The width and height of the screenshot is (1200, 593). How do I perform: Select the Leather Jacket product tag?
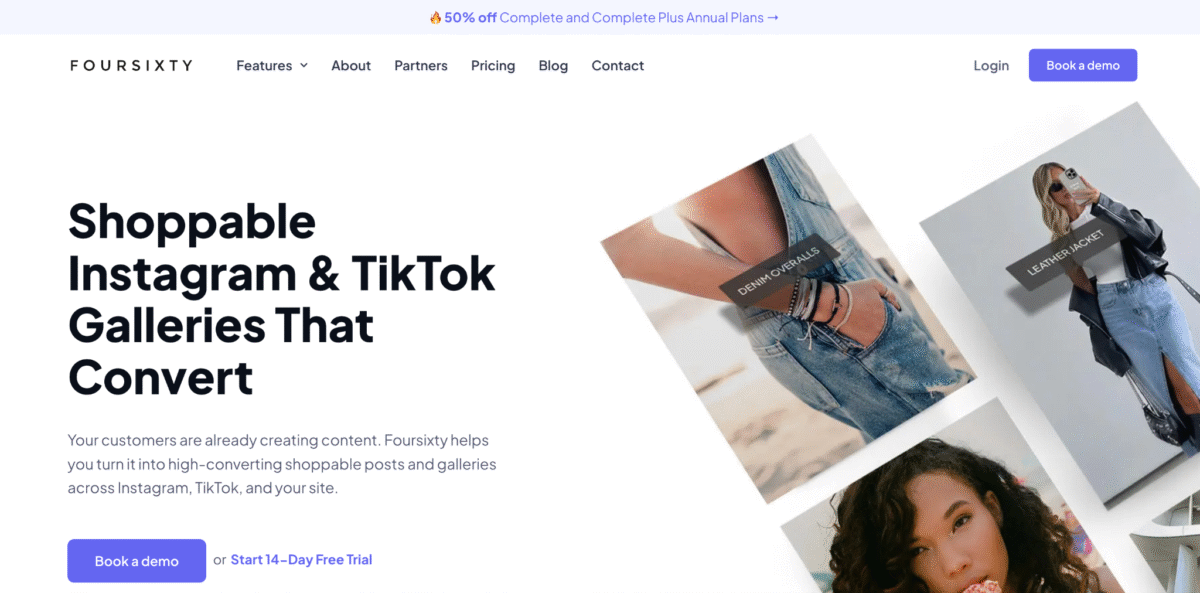(1067, 253)
